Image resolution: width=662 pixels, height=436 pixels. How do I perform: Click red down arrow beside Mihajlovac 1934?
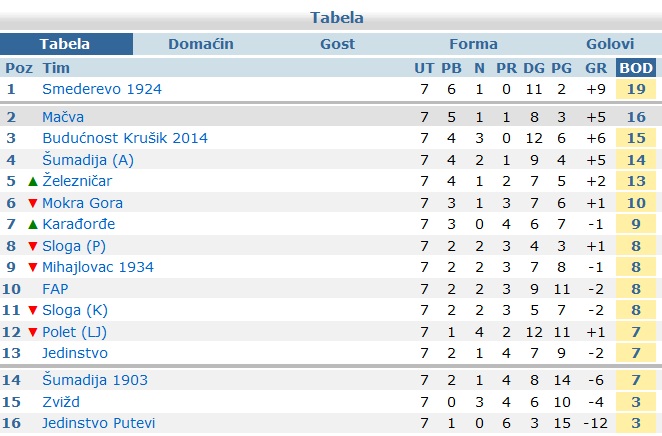(x=33, y=267)
